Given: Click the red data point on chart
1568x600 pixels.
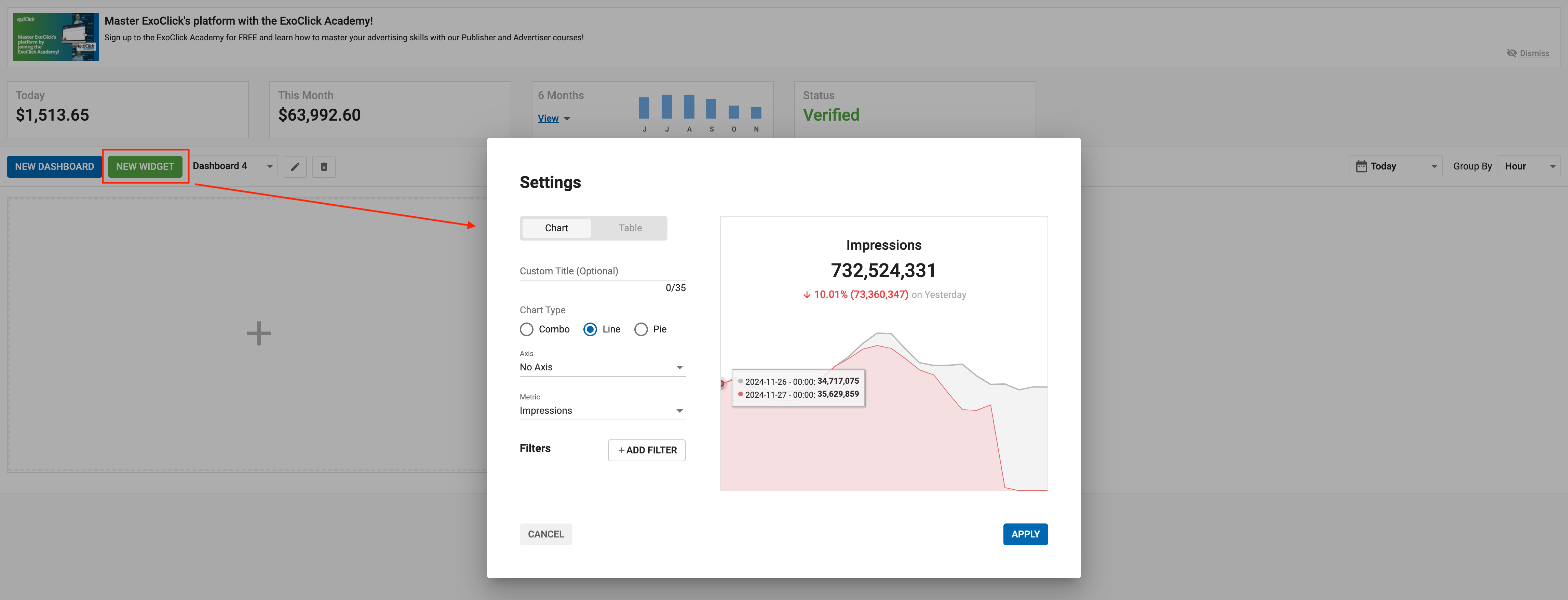Looking at the screenshot, I should [722, 384].
